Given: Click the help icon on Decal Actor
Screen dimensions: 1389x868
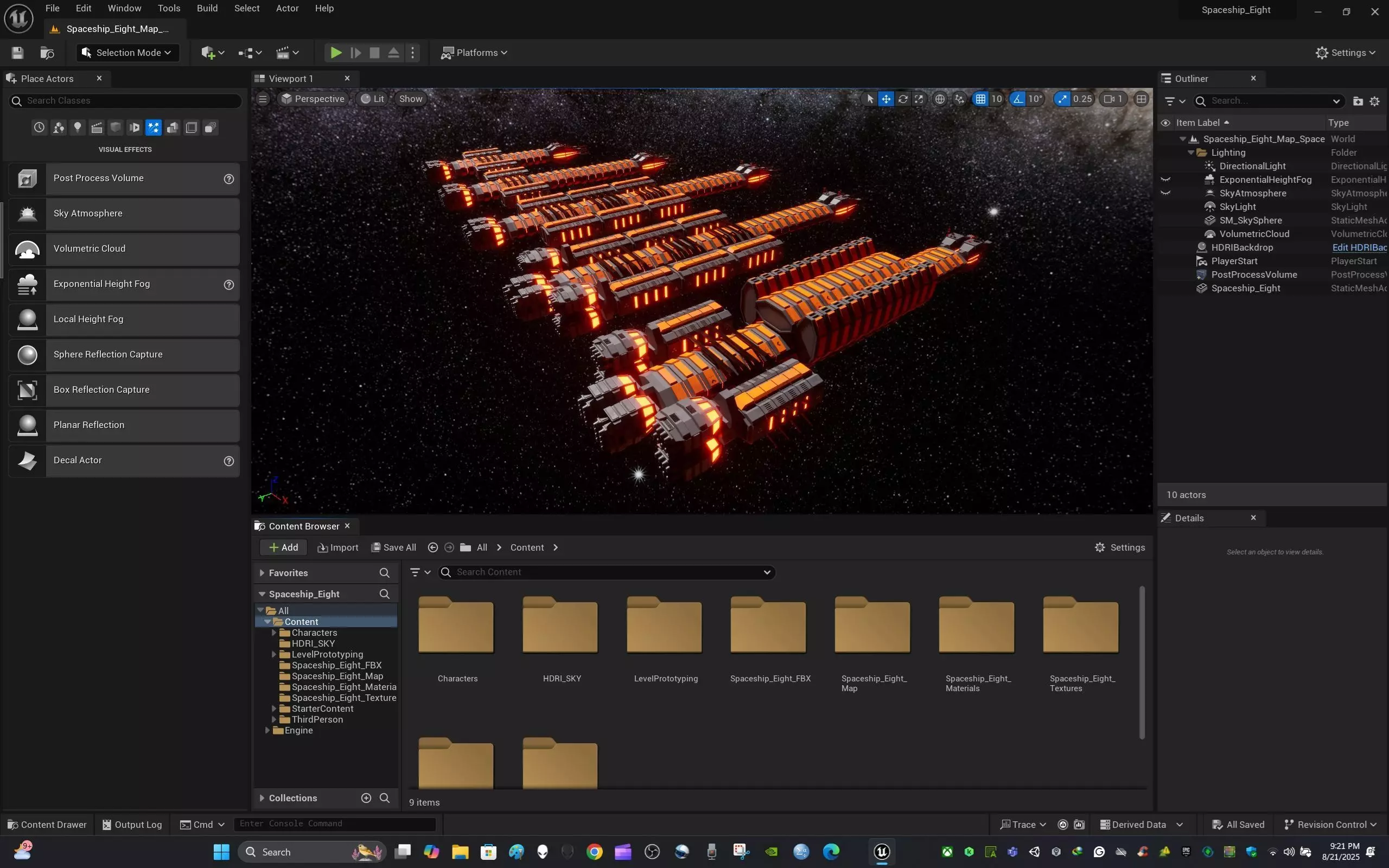Looking at the screenshot, I should click(228, 461).
